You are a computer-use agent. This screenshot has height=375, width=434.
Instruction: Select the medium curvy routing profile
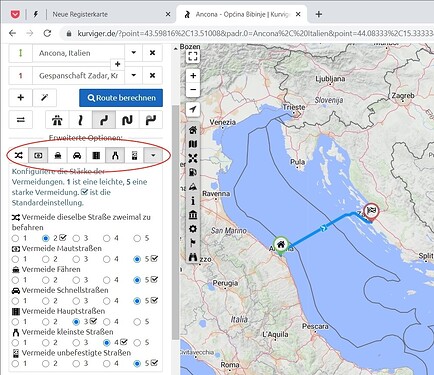click(x=104, y=120)
